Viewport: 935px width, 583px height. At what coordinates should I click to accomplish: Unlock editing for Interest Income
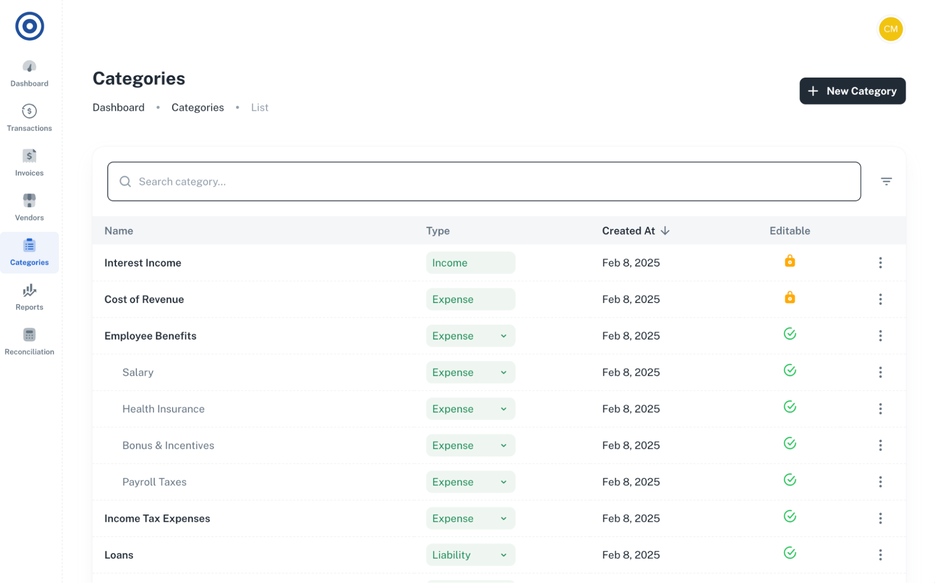tap(789, 262)
